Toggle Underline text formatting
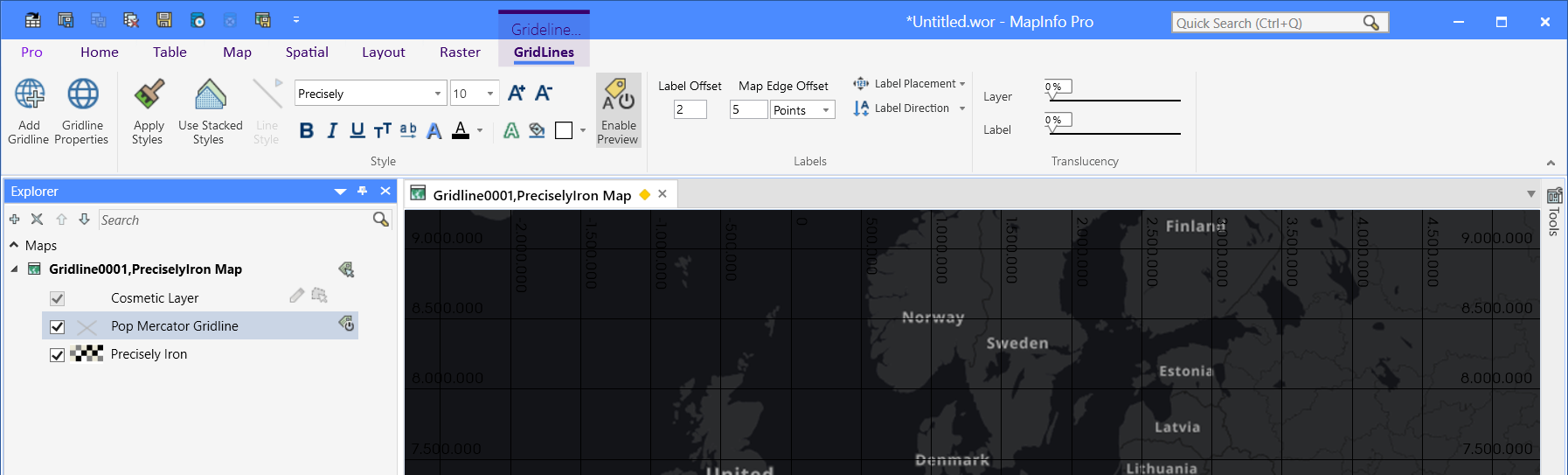Viewport: 1568px width, 475px height. (357, 130)
